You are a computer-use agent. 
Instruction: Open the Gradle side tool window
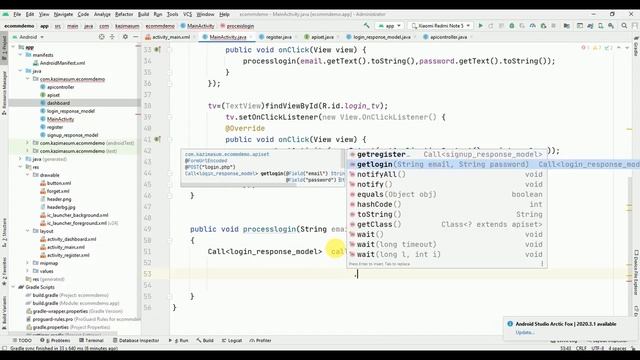point(636,46)
